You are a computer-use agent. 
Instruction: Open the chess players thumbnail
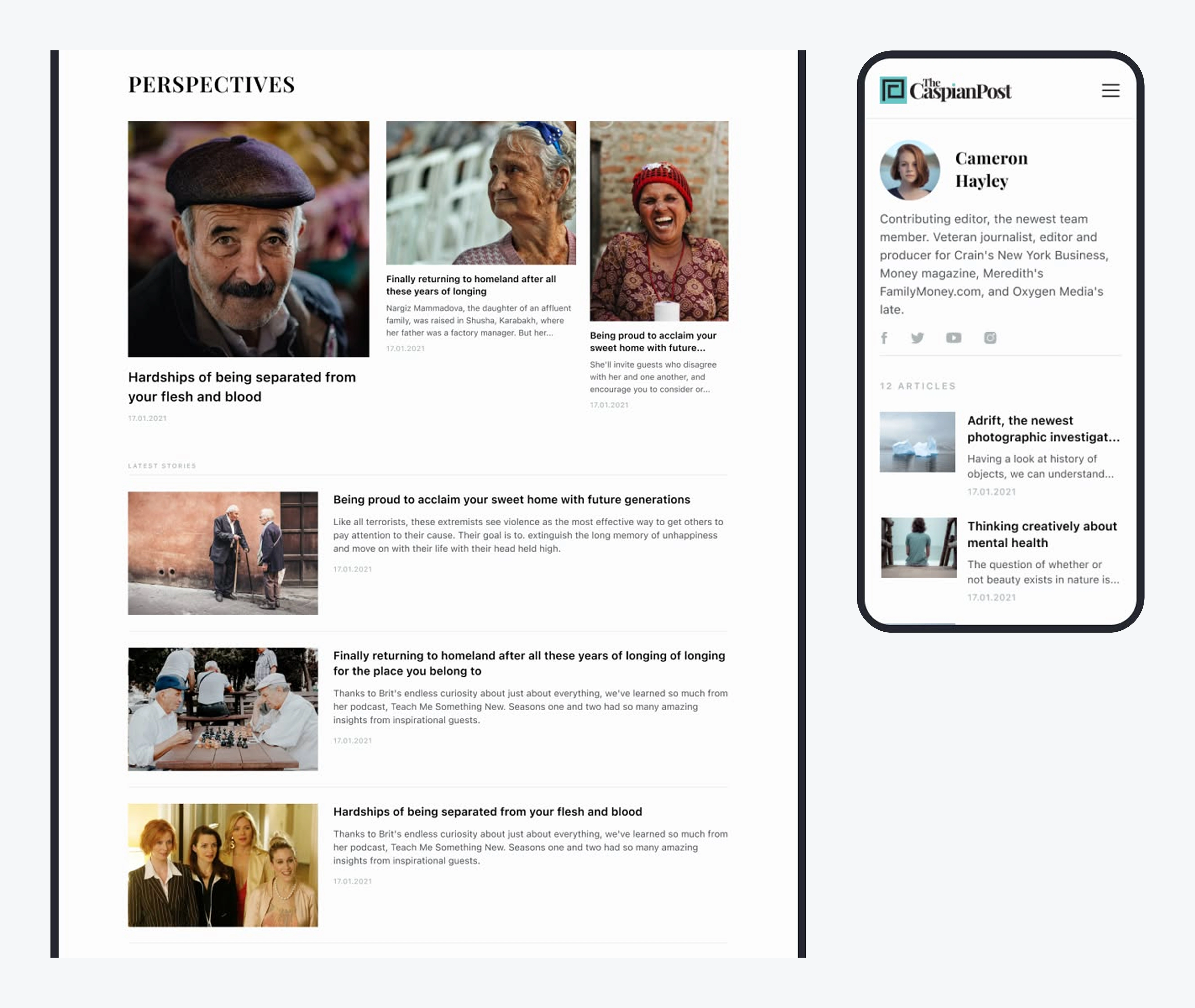click(x=223, y=709)
